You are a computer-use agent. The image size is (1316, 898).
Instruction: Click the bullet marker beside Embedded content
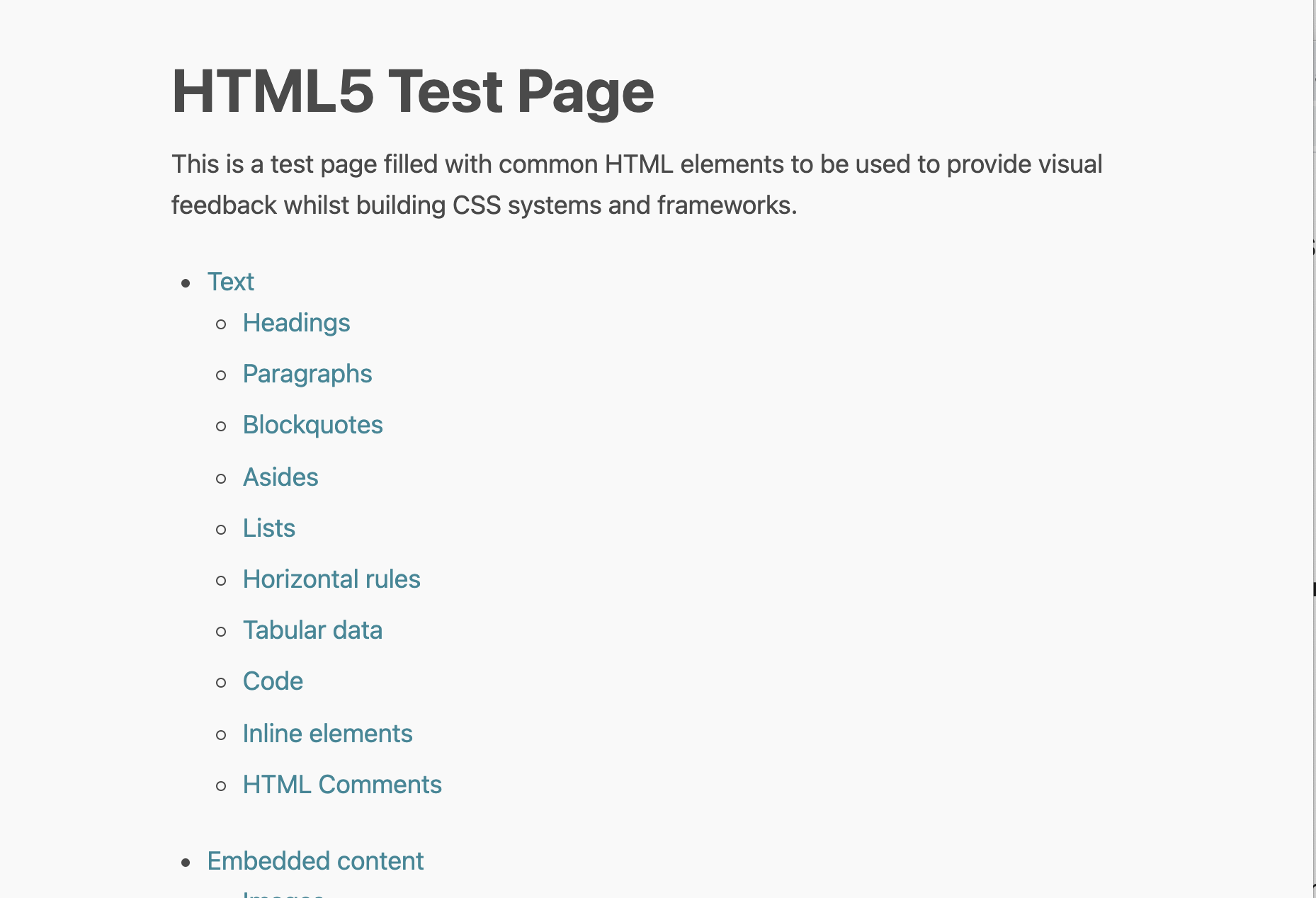pos(186,863)
